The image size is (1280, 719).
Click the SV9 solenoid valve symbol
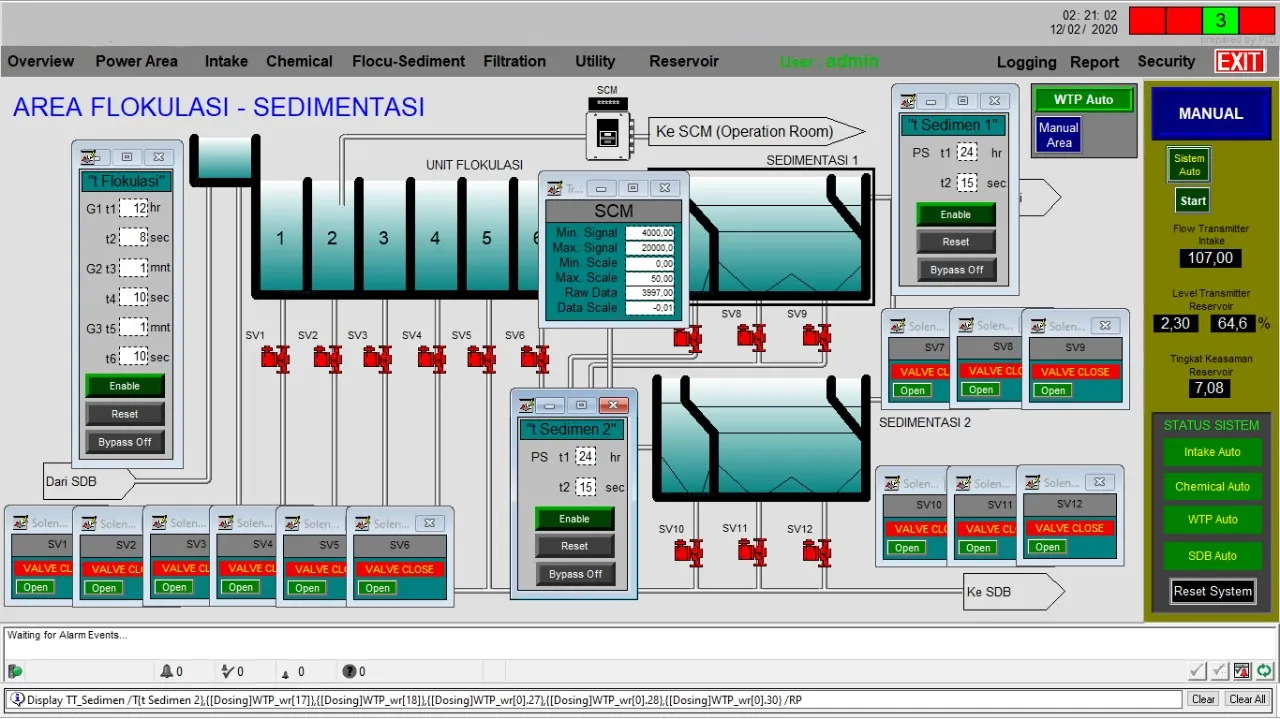coord(816,337)
